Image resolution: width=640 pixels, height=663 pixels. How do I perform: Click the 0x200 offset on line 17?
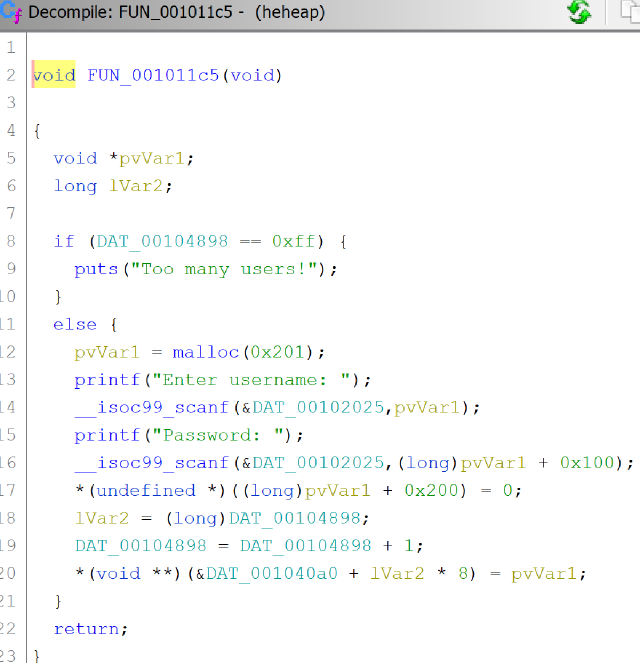(x=431, y=490)
